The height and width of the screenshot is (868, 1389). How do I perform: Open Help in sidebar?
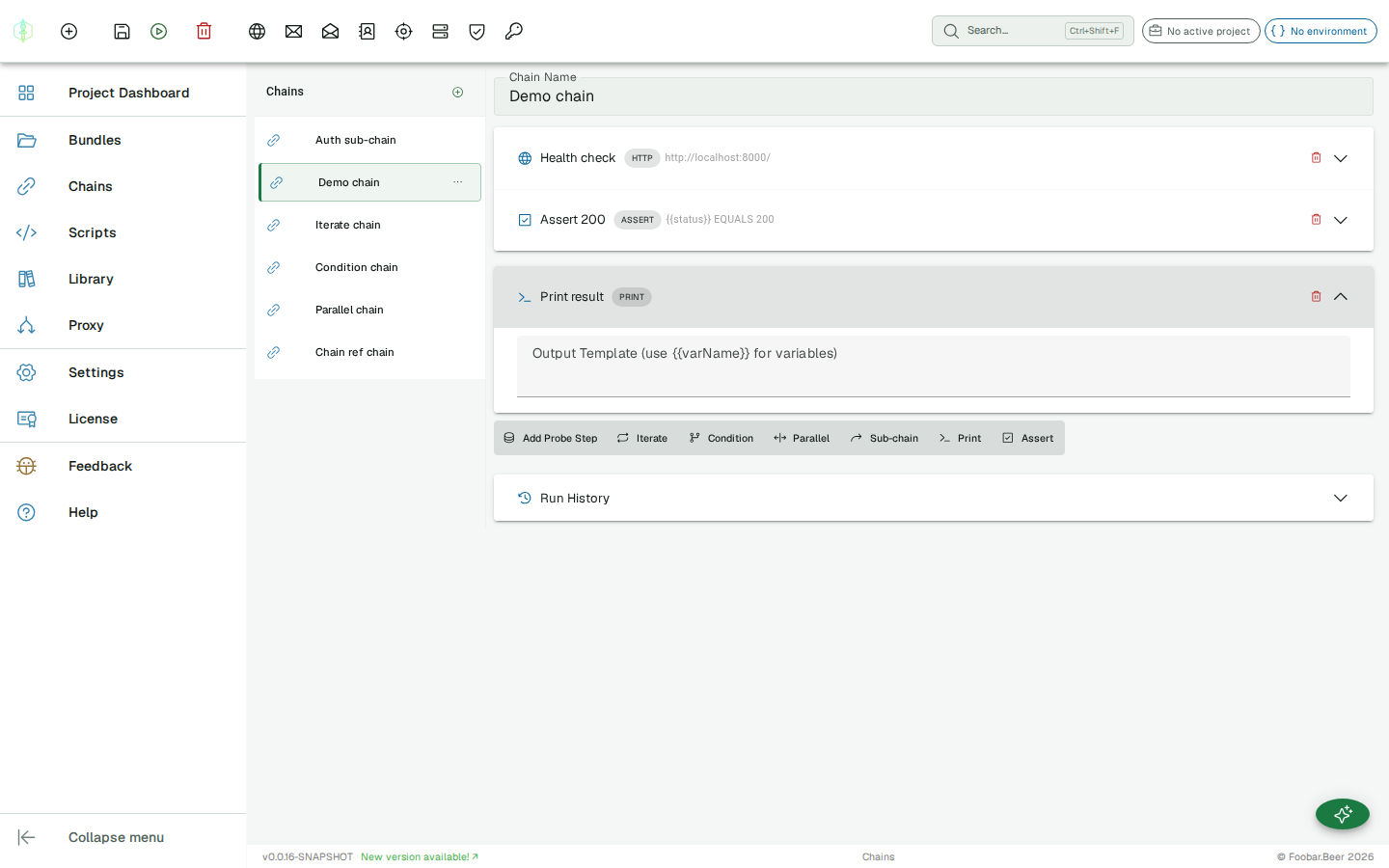coord(123,512)
